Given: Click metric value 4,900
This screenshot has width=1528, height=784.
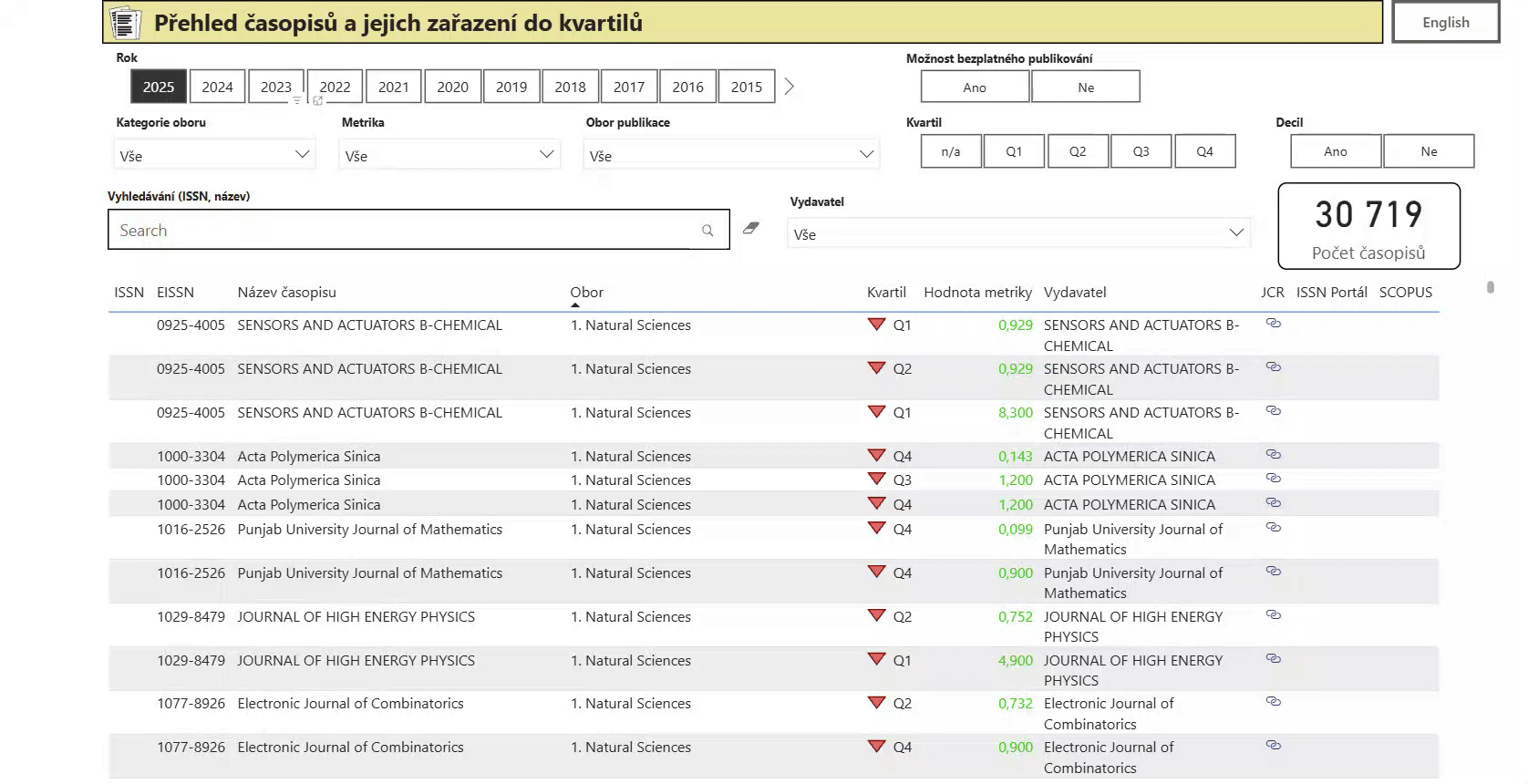Looking at the screenshot, I should (1016, 660).
